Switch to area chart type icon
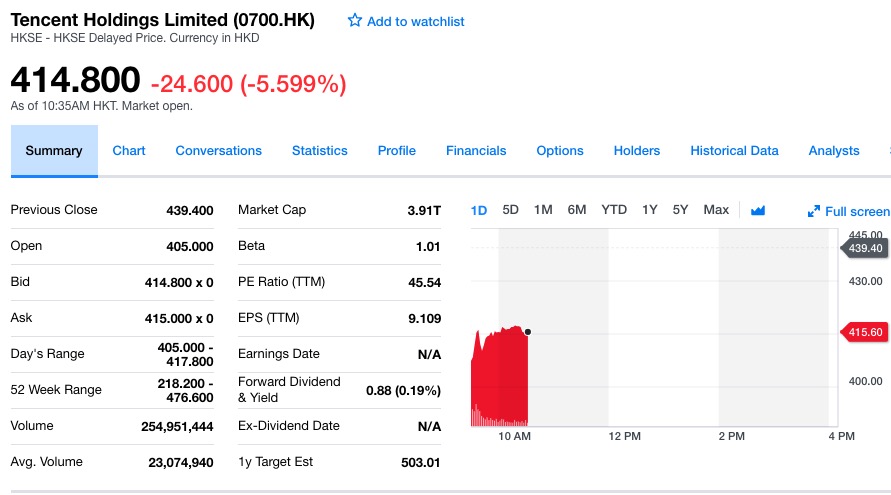The width and height of the screenshot is (891, 495). (757, 211)
